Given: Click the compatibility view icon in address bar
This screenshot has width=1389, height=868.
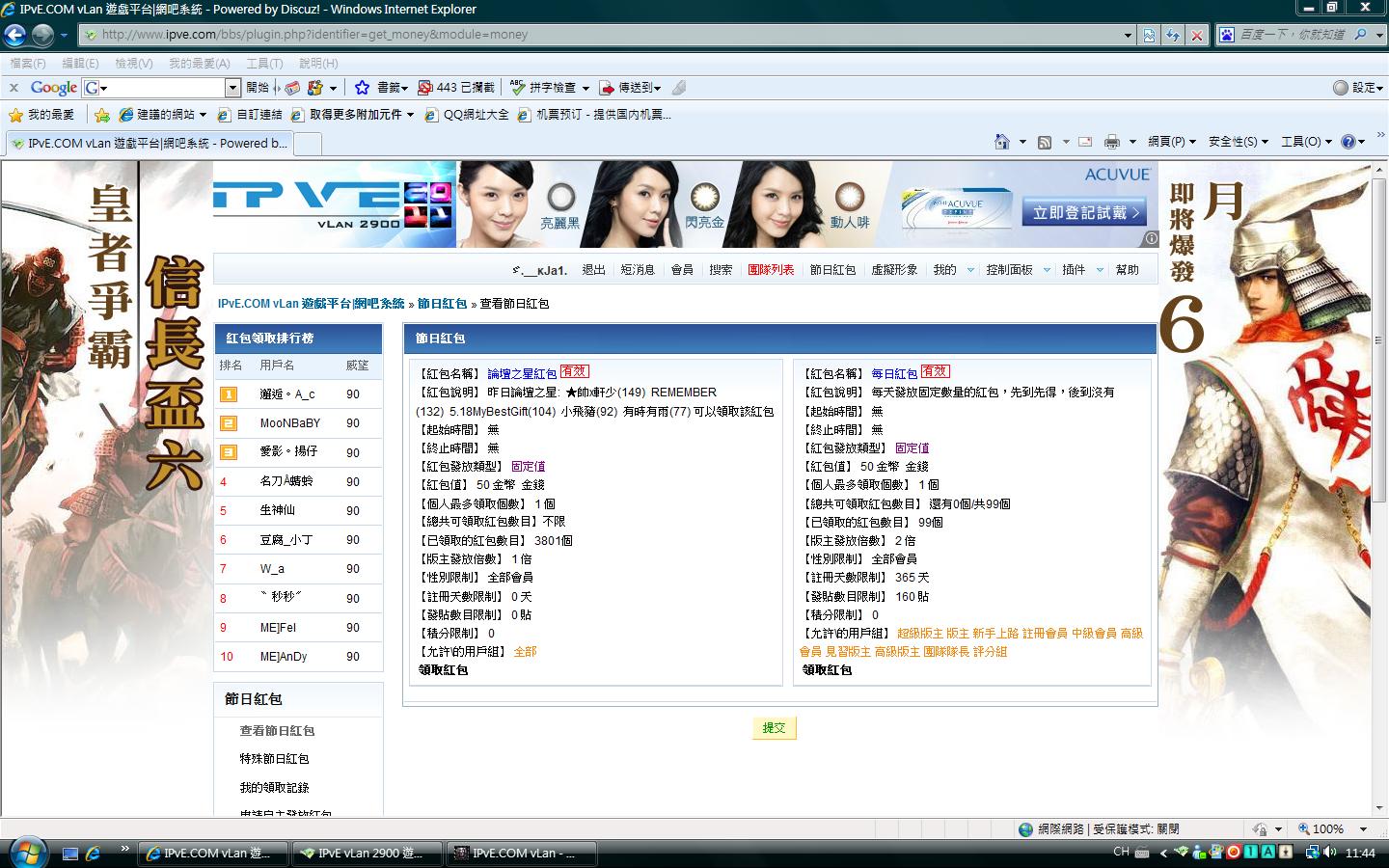Looking at the screenshot, I should tap(1149, 35).
